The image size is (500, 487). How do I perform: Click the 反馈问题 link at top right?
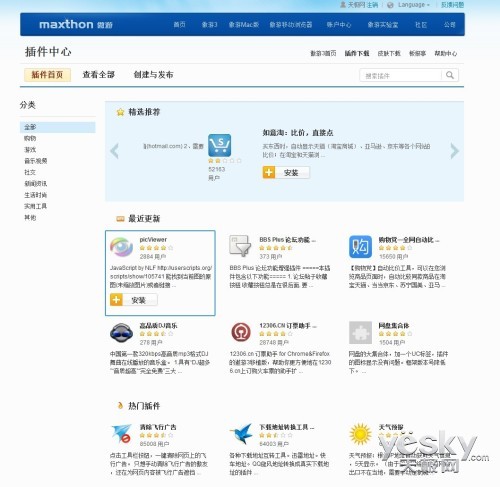pos(452,5)
